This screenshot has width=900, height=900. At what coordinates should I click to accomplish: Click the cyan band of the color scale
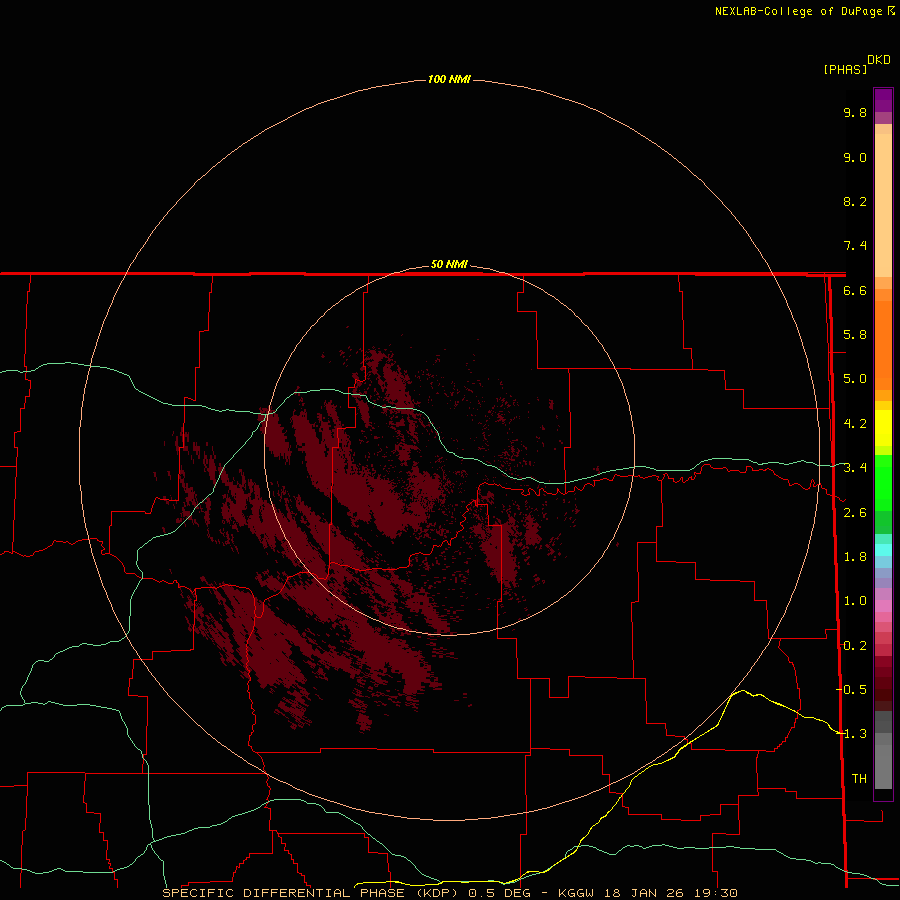pyautogui.click(x=883, y=549)
